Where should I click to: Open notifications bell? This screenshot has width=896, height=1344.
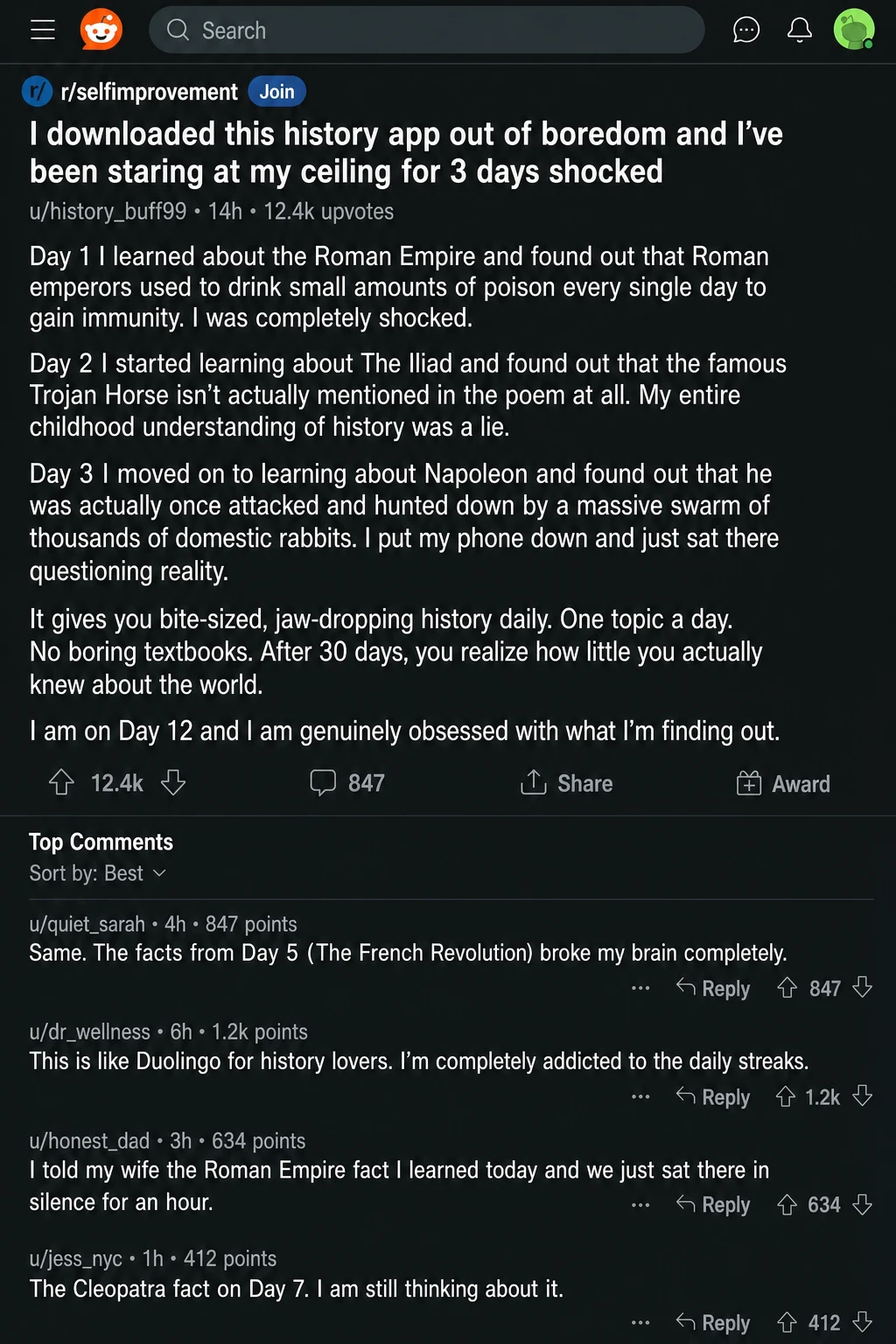[x=800, y=30]
